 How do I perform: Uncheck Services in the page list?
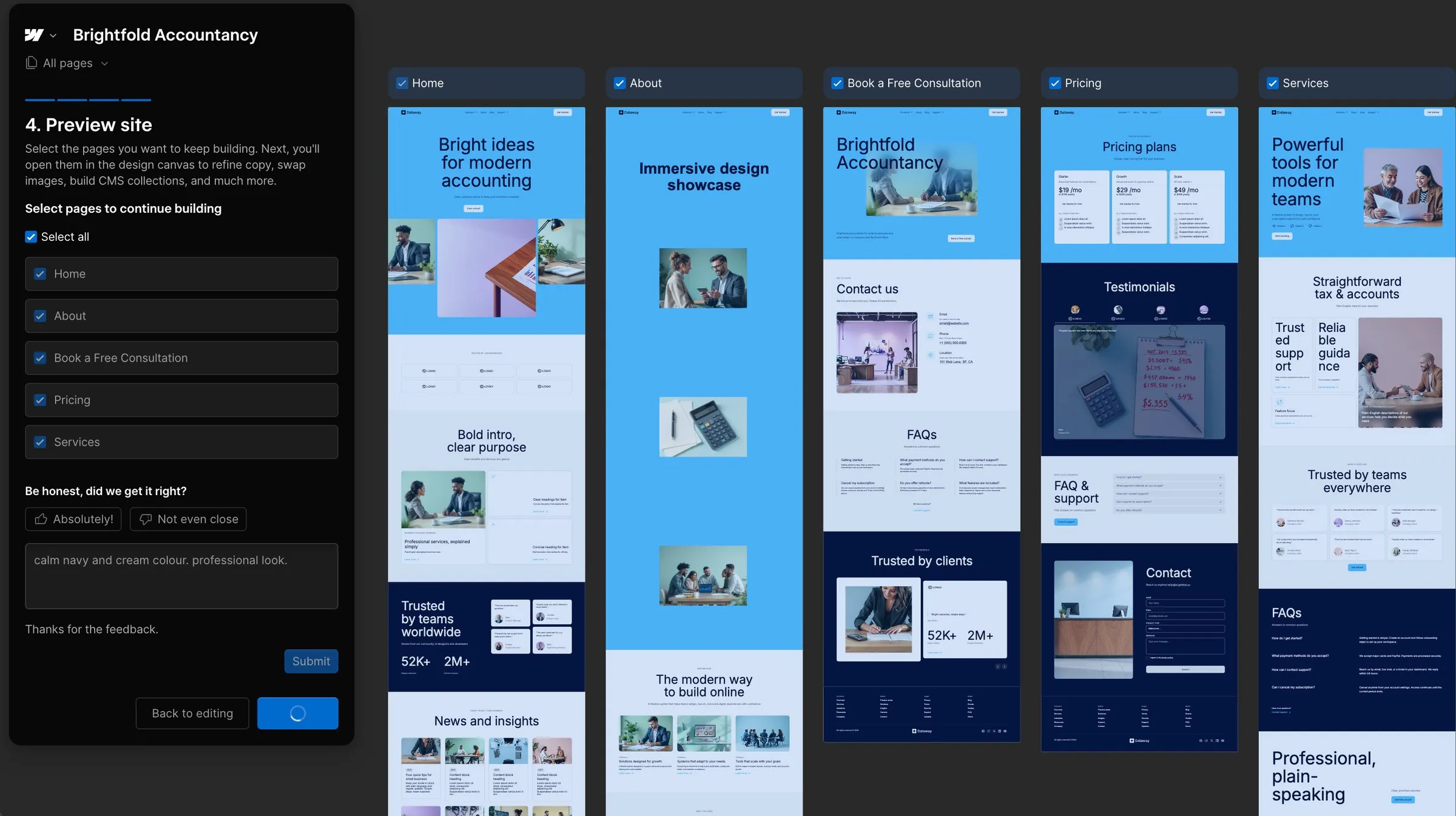[40, 442]
